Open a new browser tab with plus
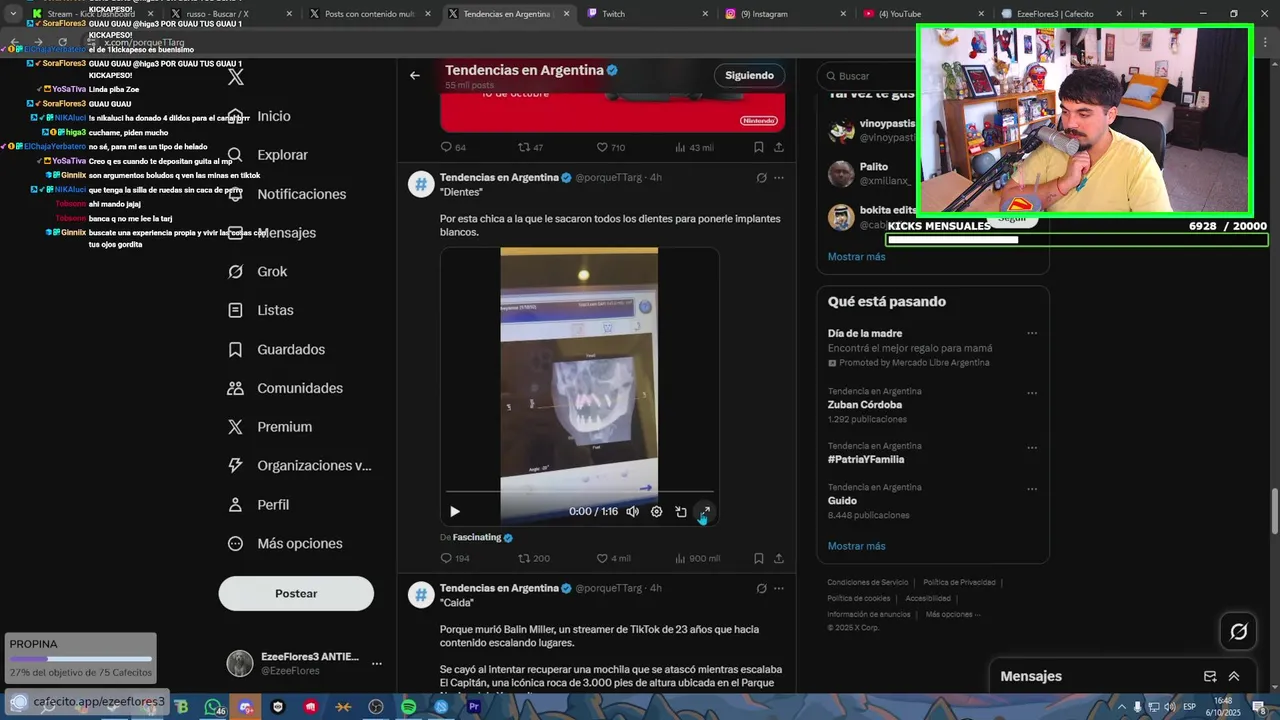Image resolution: width=1280 pixels, height=720 pixels. 1143,14
